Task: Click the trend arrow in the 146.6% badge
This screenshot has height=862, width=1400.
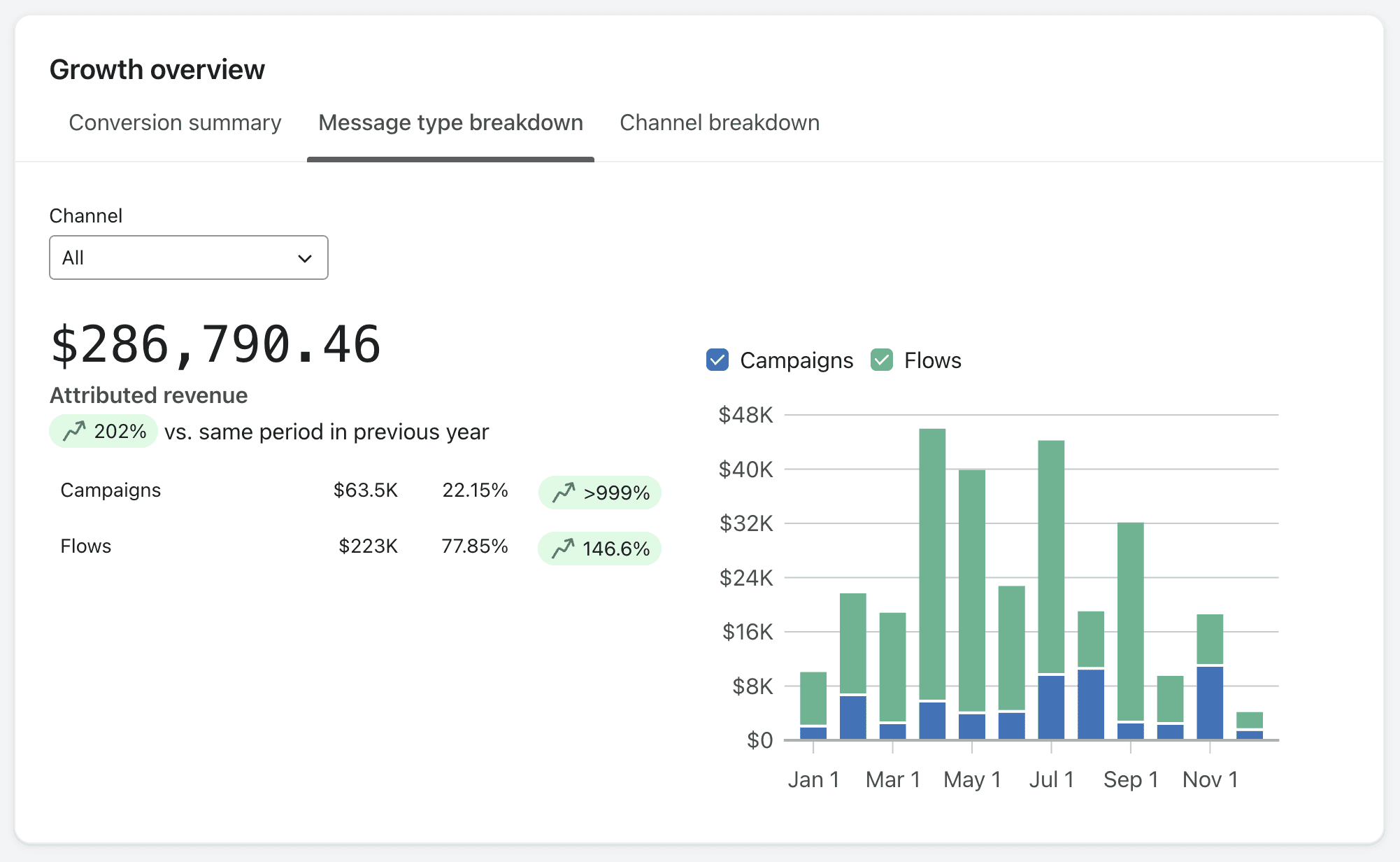Action: pos(563,549)
